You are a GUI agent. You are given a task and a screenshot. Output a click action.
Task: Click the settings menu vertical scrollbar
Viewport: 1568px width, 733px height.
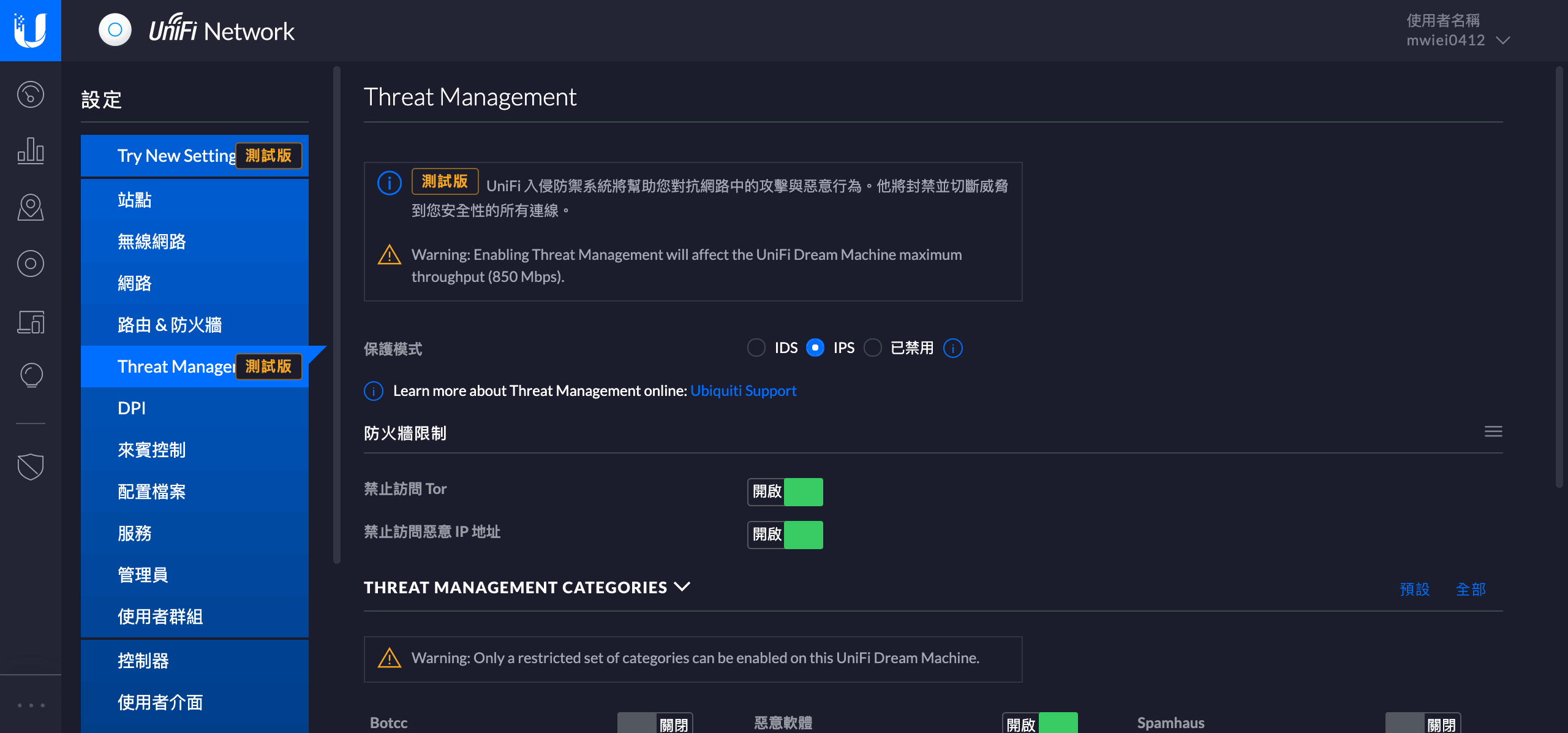(x=337, y=314)
